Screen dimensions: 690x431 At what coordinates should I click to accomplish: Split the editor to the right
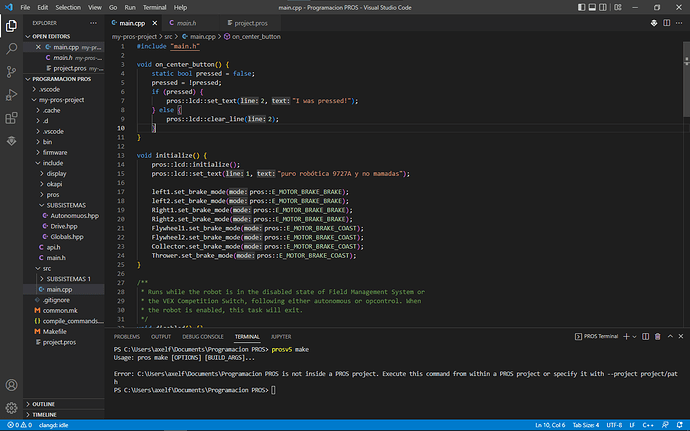click(667, 23)
